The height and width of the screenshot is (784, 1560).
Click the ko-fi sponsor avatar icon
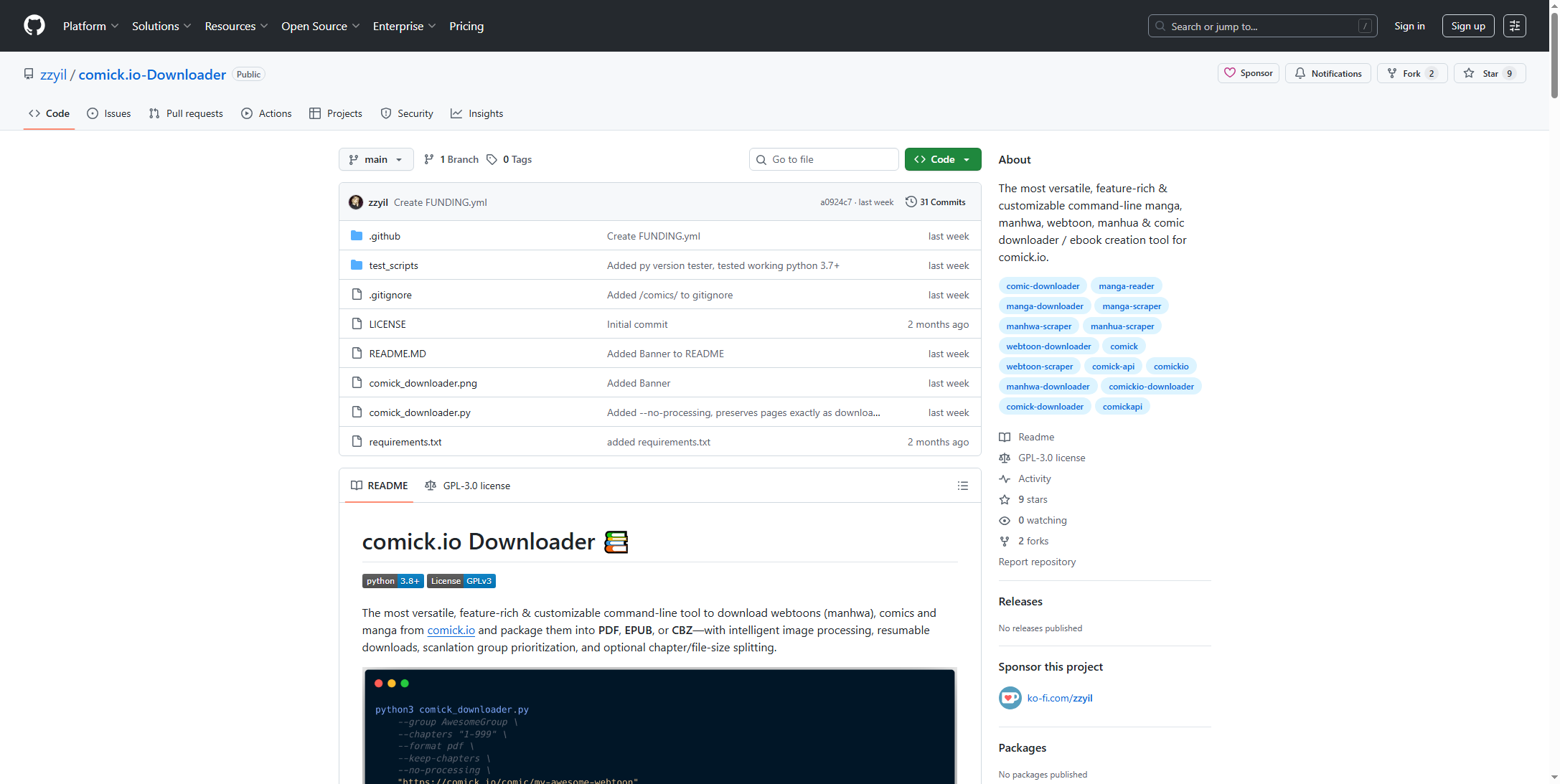coord(1010,697)
